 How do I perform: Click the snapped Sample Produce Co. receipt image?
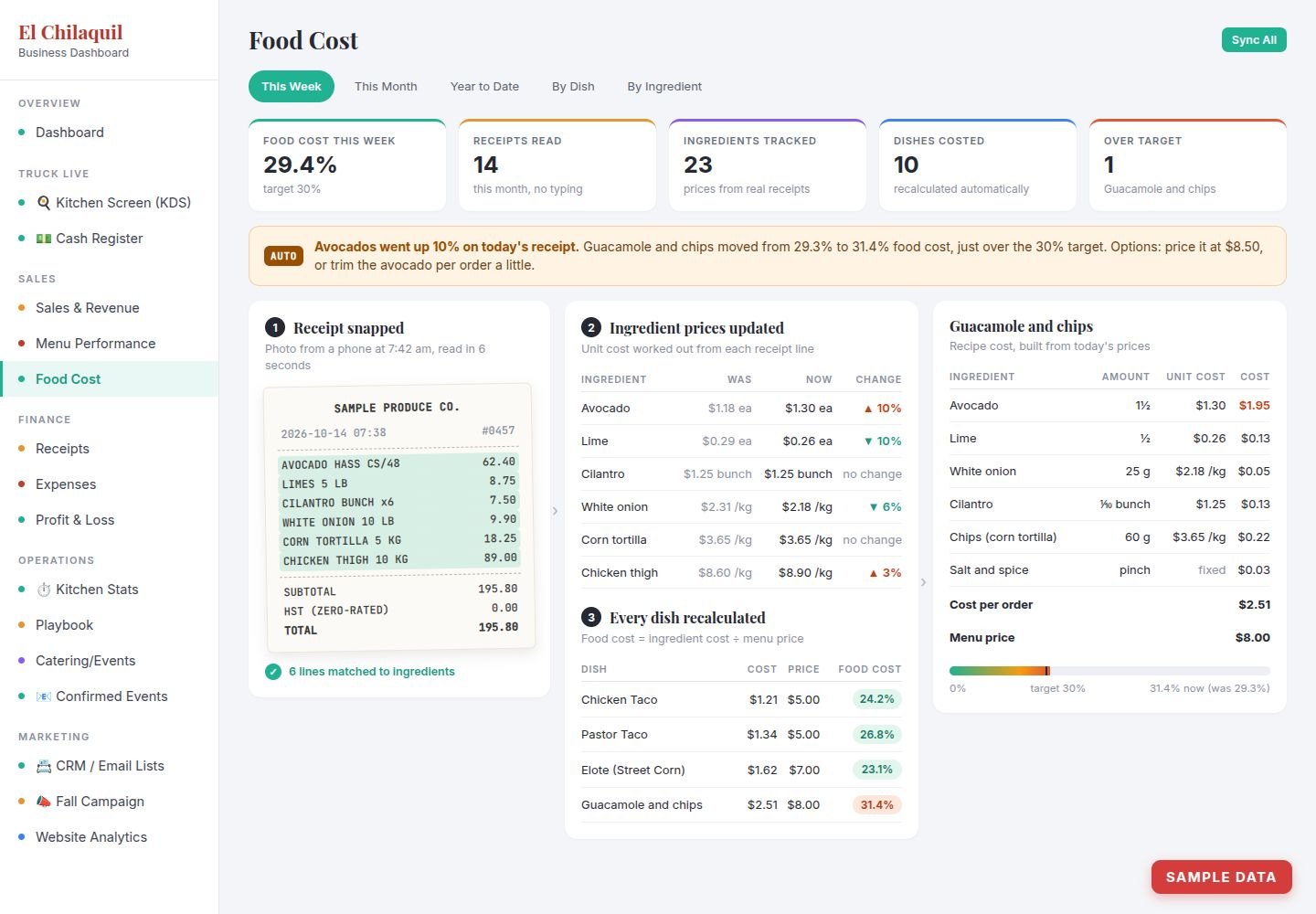[399, 518]
